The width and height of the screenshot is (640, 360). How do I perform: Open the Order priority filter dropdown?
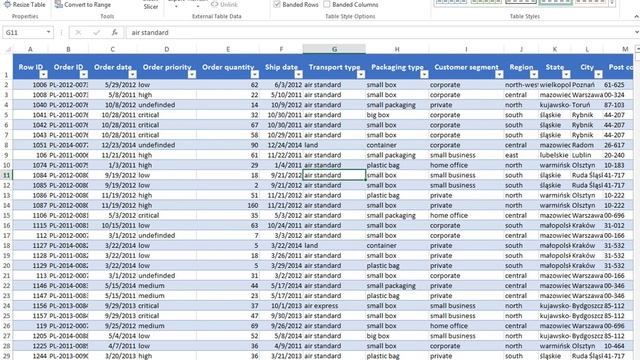point(192,74)
